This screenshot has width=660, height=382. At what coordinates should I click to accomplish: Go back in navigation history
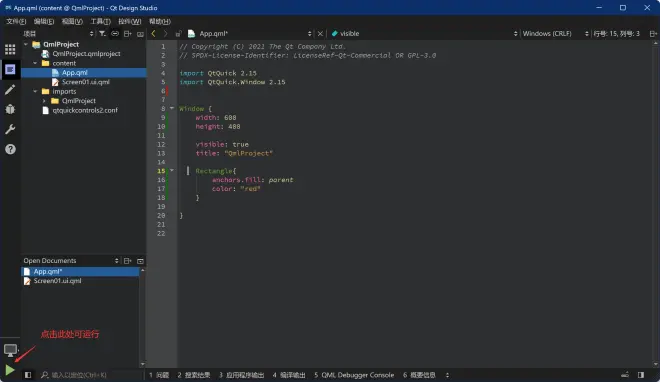(153, 33)
